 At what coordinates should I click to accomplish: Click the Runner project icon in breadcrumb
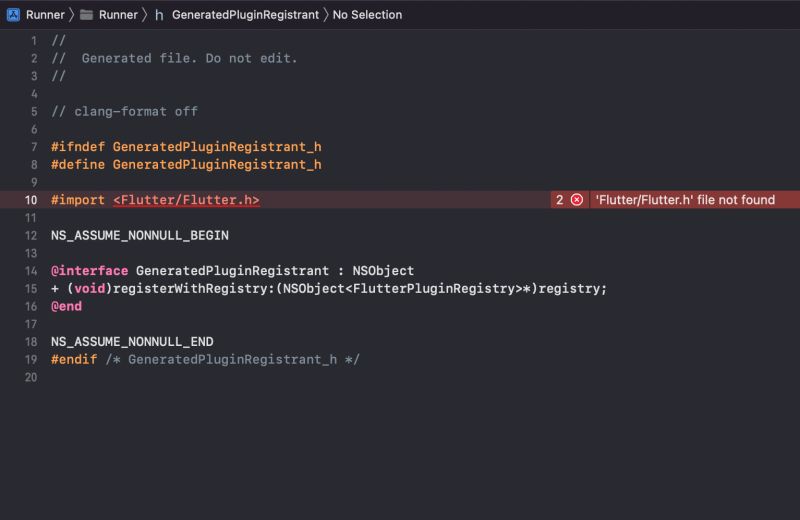13,15
